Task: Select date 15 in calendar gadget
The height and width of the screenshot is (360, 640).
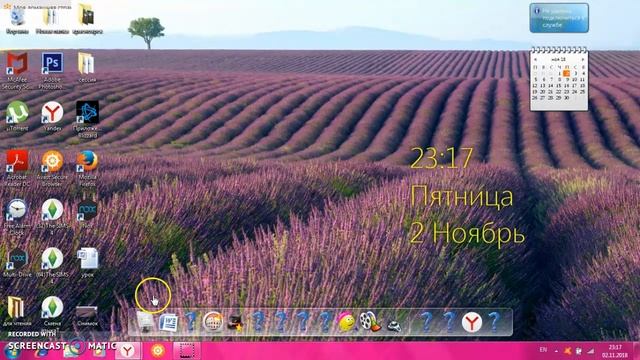Action: pos(558,86)
